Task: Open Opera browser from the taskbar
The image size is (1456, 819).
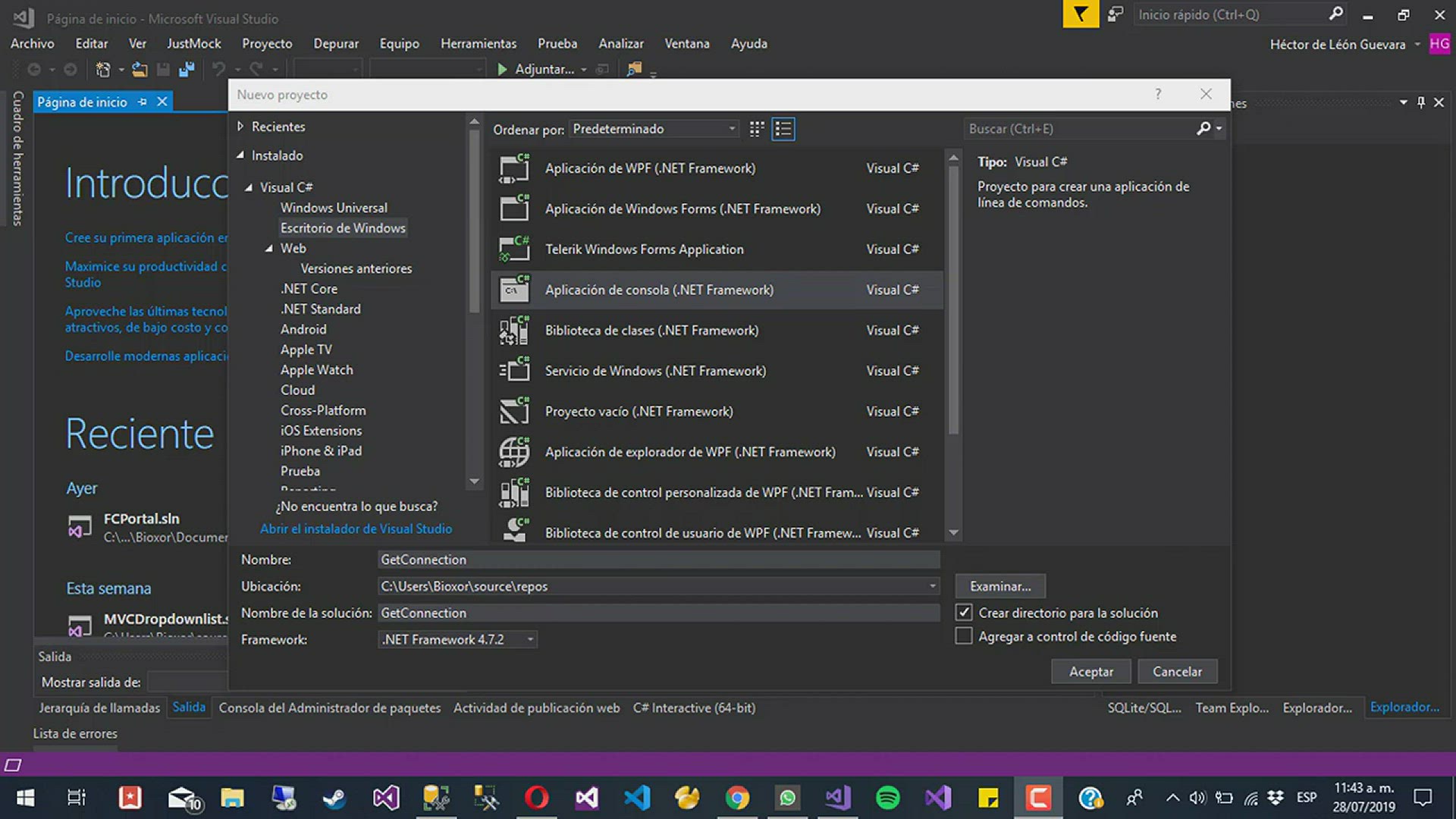Action: 536,798
